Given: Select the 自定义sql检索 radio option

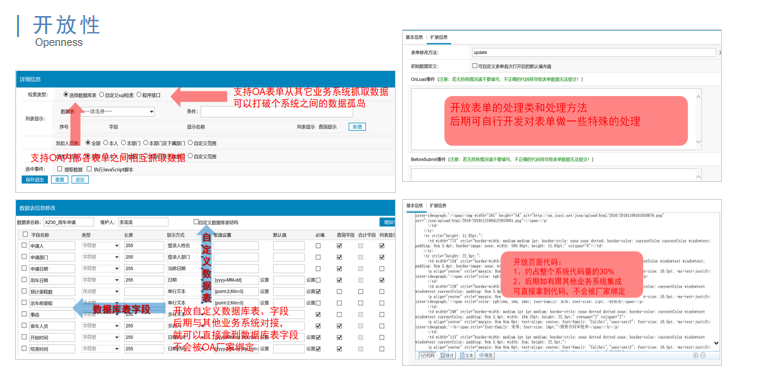Looking at the screenshot, I should coord(102,95).
